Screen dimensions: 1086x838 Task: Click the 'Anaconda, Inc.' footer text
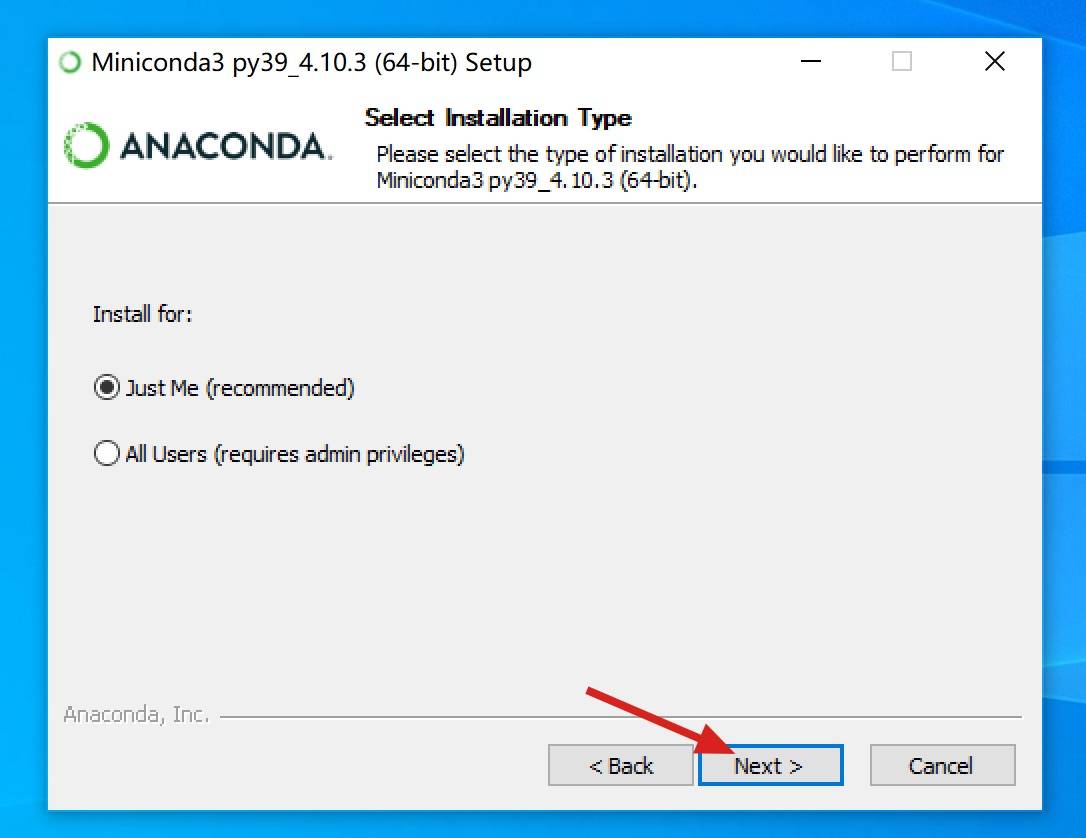pos(136,714)
